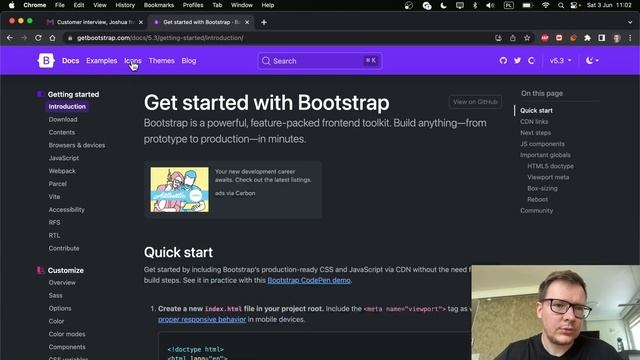Open the Themes nav link
This screenshot has width=640, height=360.
click(x=162, y=60)
